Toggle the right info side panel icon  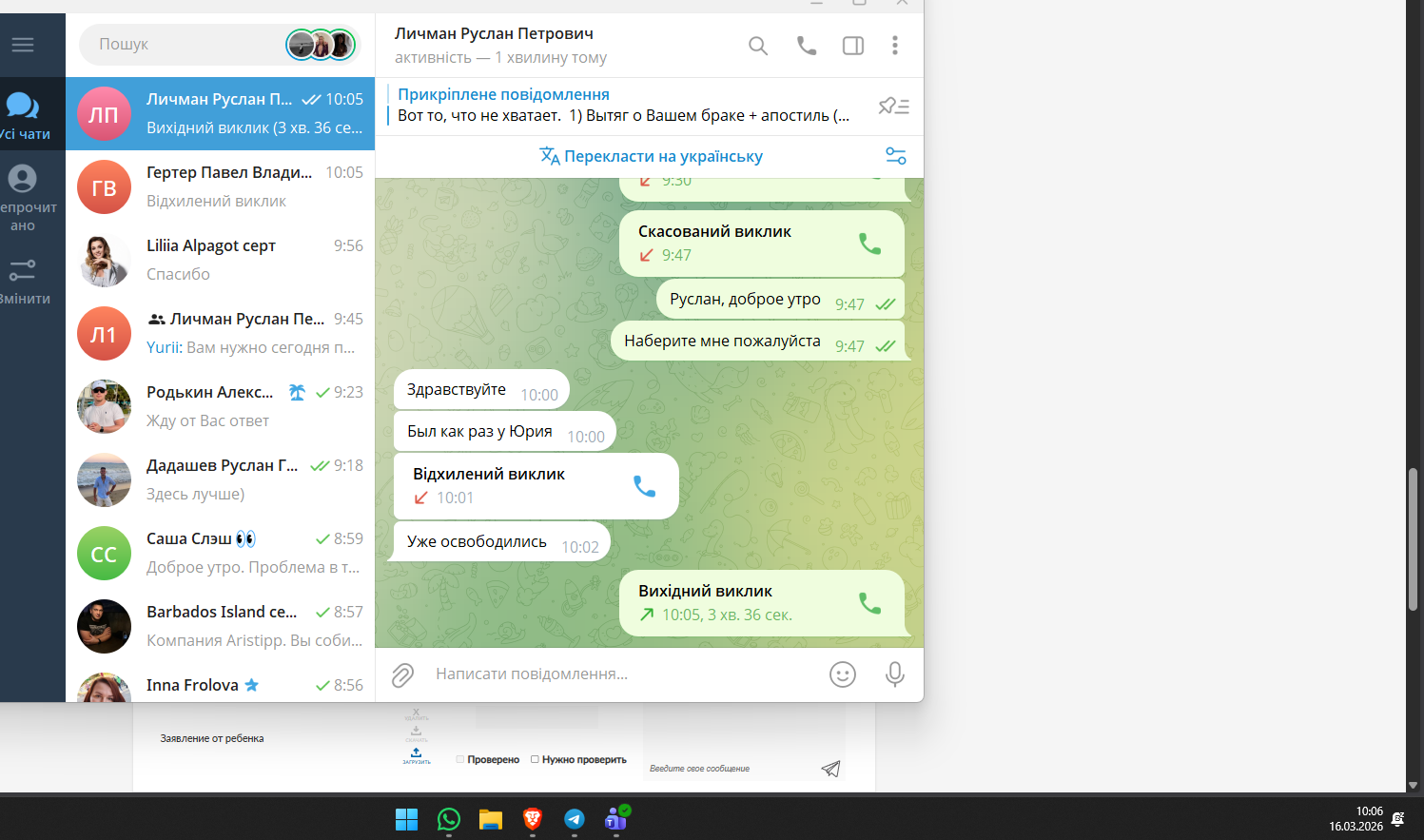point(853,46)
